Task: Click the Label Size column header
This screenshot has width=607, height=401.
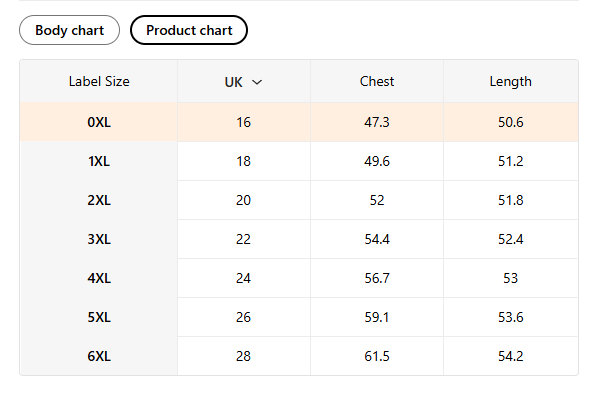Action: 99,81
